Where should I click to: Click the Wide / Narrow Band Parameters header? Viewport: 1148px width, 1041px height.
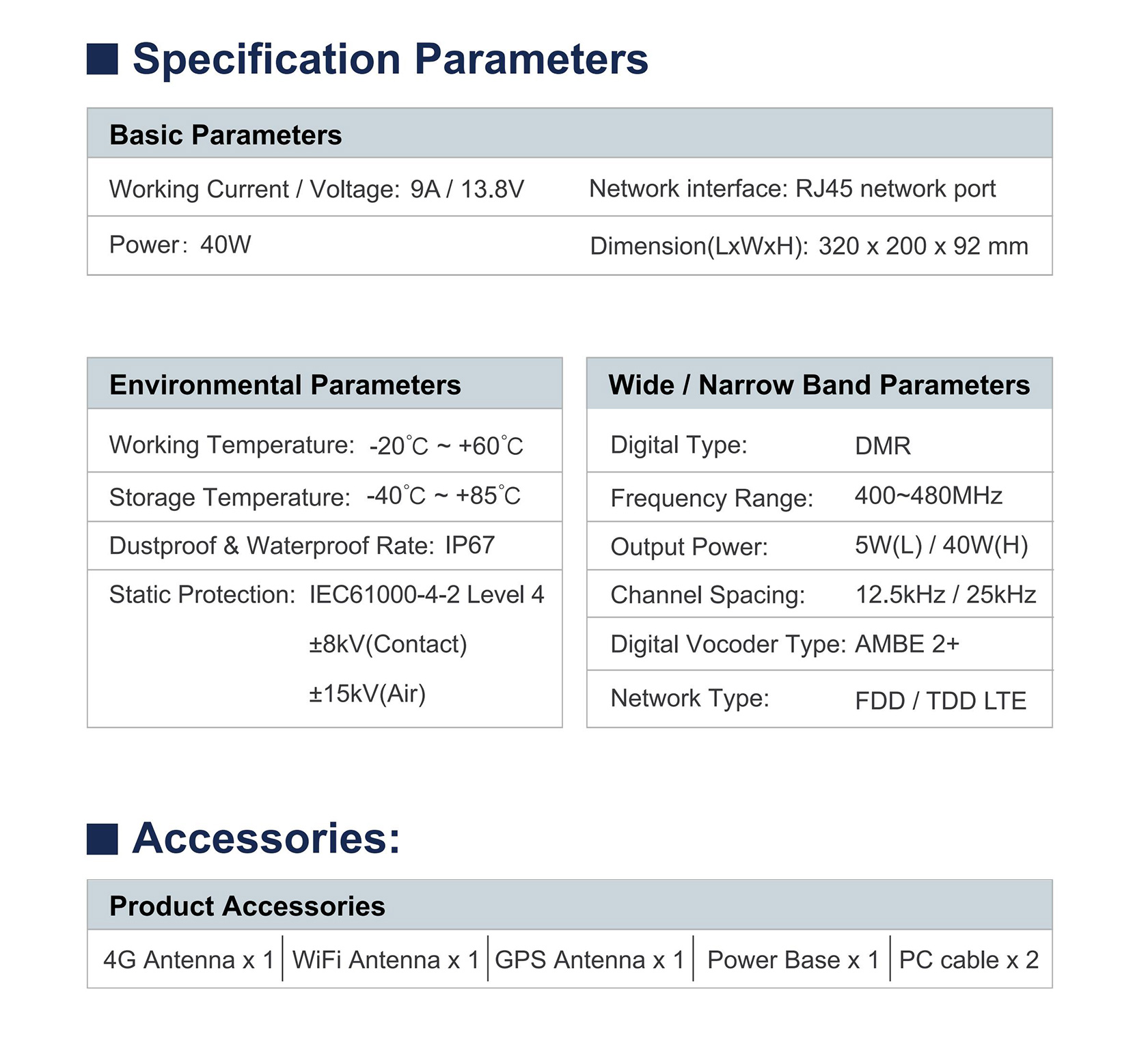coord(819,385)
